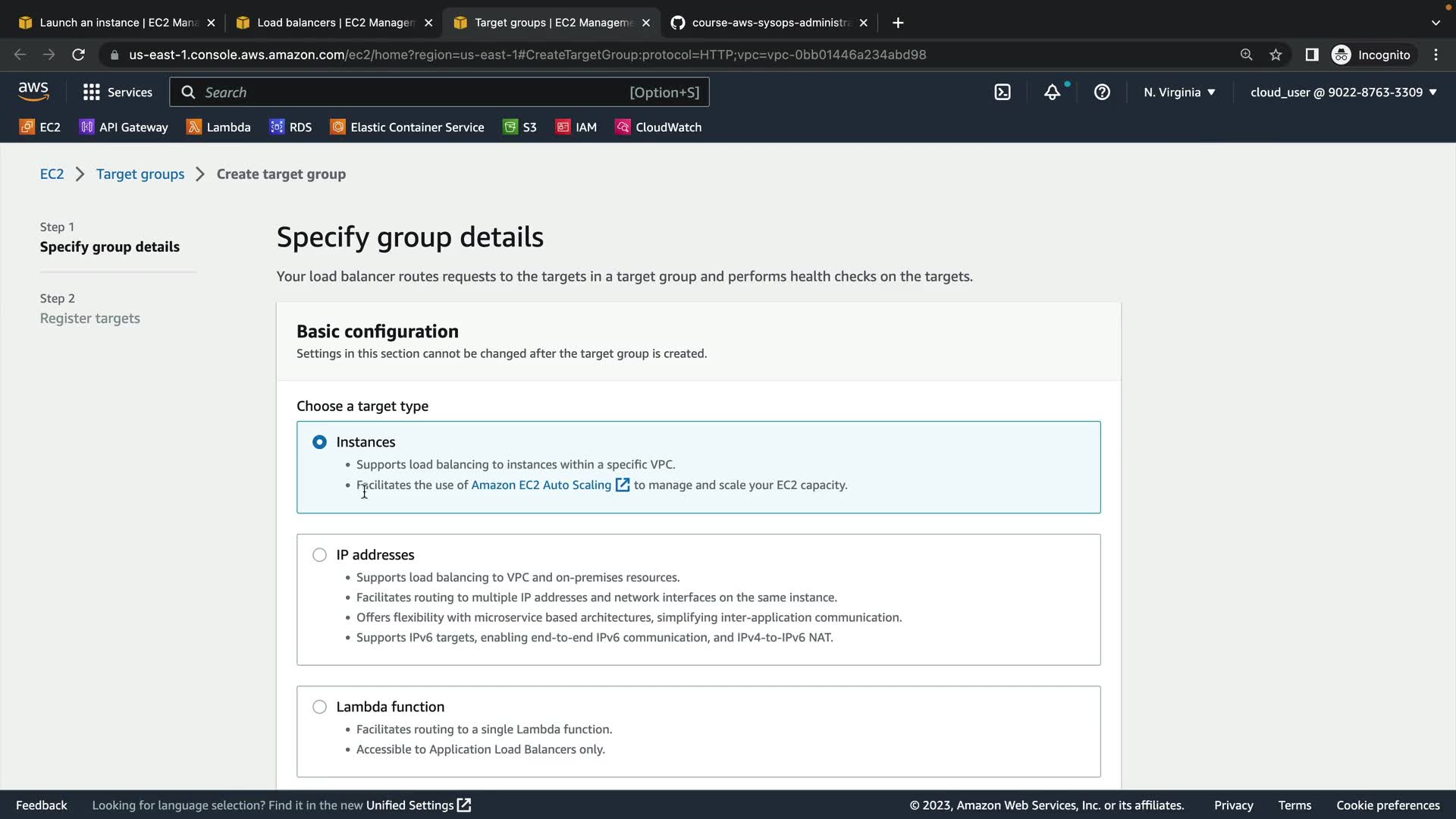Open the Services grid menu icon
Screen dimensions: 1456x819
click(92, 93)
